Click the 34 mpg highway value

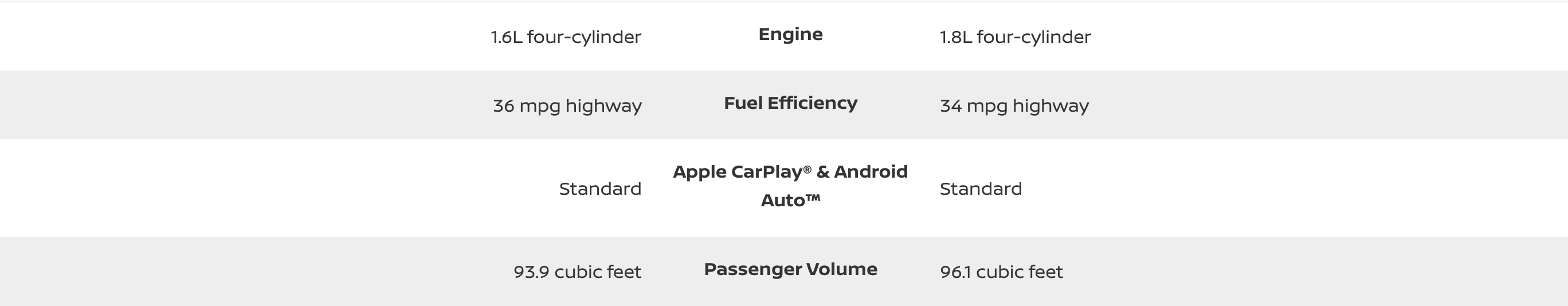coord(1014,106)
